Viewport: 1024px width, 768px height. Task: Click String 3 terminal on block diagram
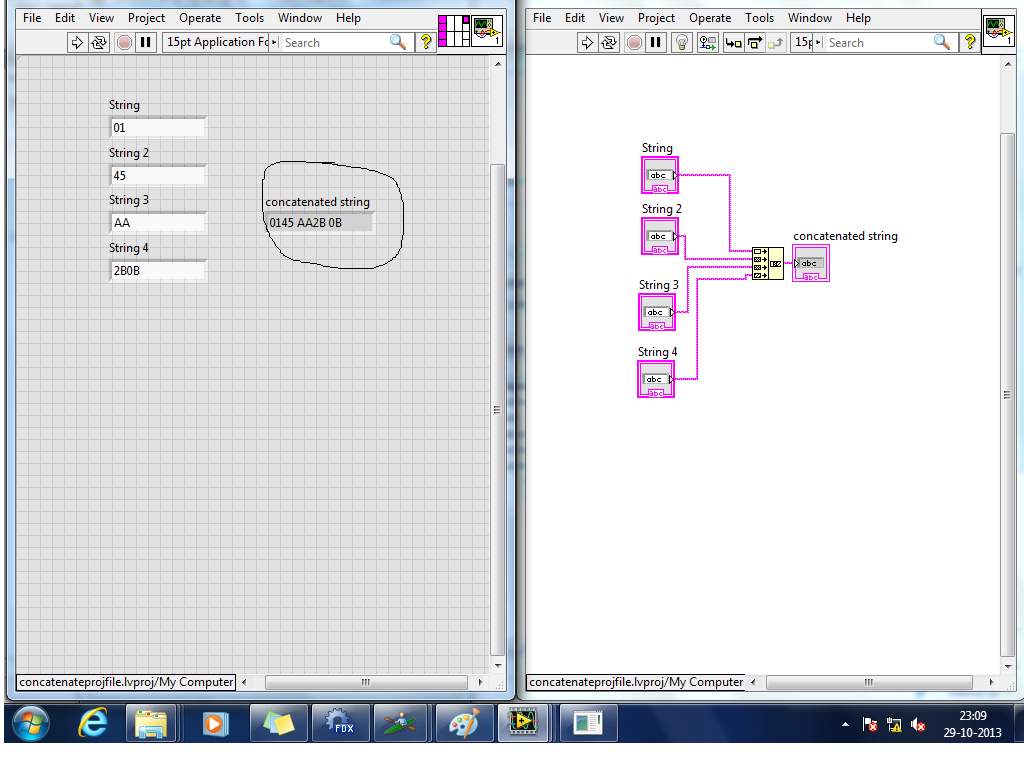pyautogui.click(x=657, y=312)
